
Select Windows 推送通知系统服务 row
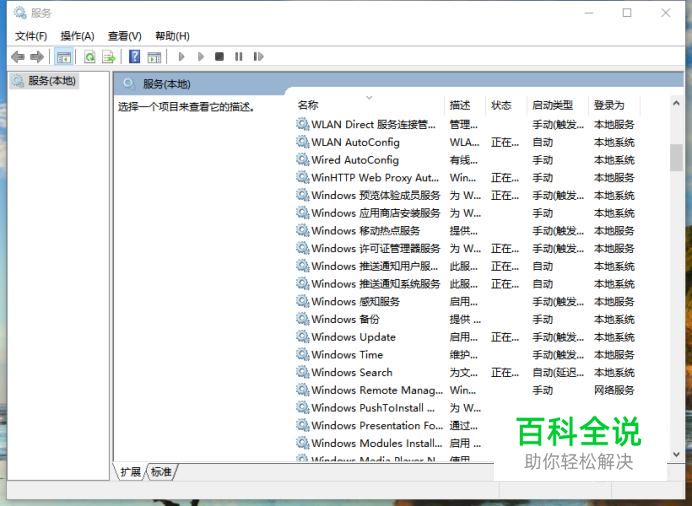click(466, 284)
